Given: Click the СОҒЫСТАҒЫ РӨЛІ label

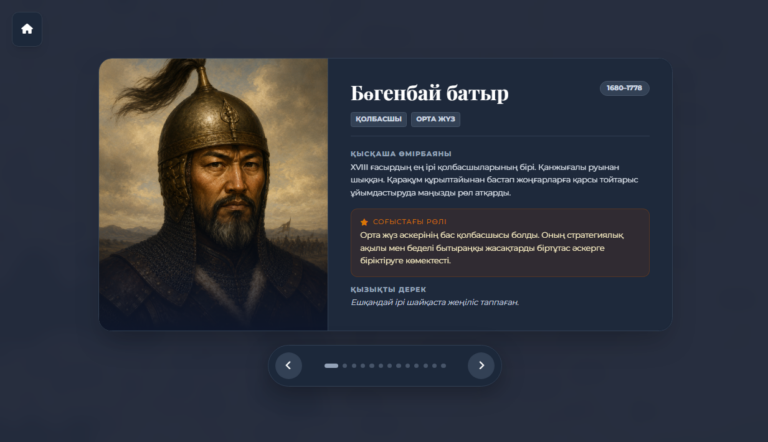Looking at the screenshot, I should coord(409,222).
